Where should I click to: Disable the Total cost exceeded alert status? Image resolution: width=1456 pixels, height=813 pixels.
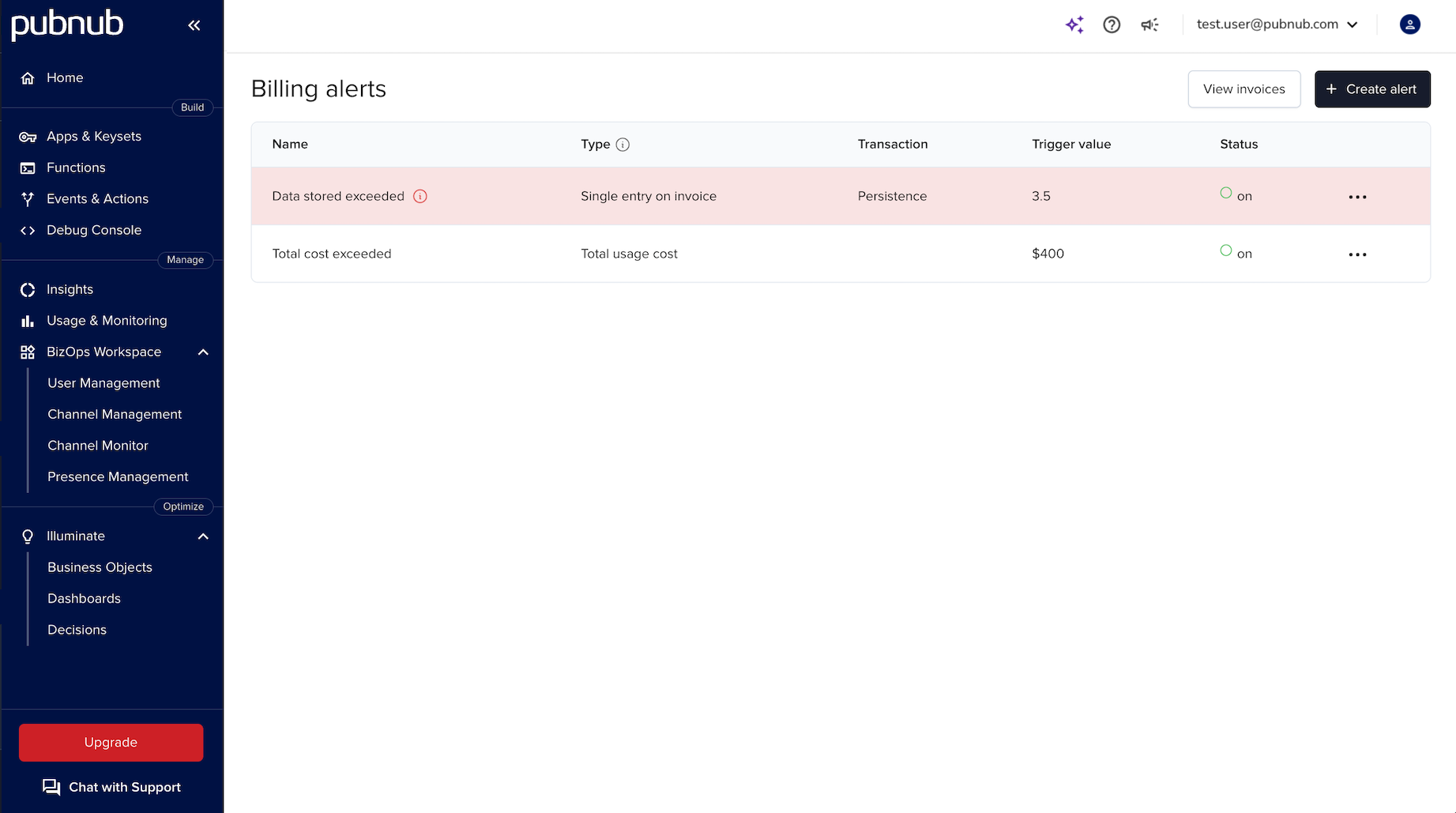point(1226,250)
